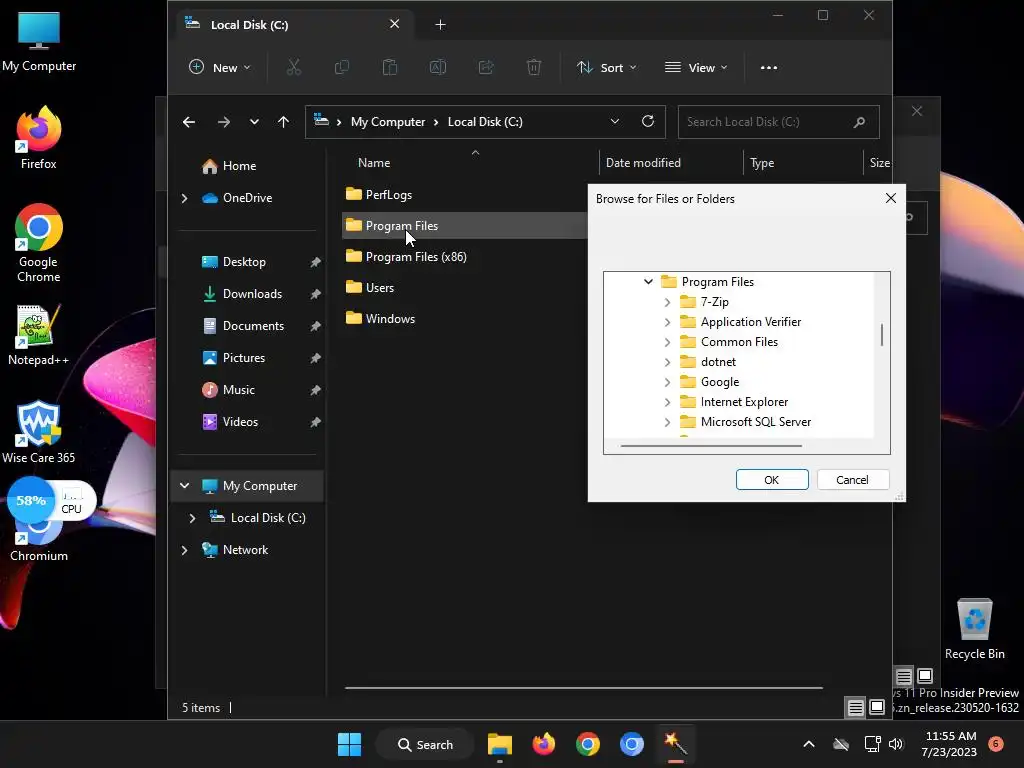Open recent locations dropdown arrow

(254, 122)
